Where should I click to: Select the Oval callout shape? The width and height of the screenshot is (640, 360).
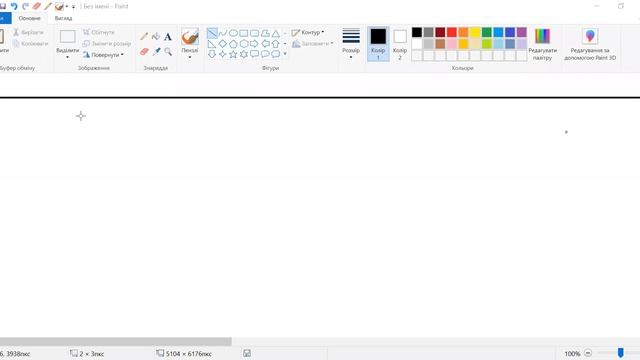265,54
